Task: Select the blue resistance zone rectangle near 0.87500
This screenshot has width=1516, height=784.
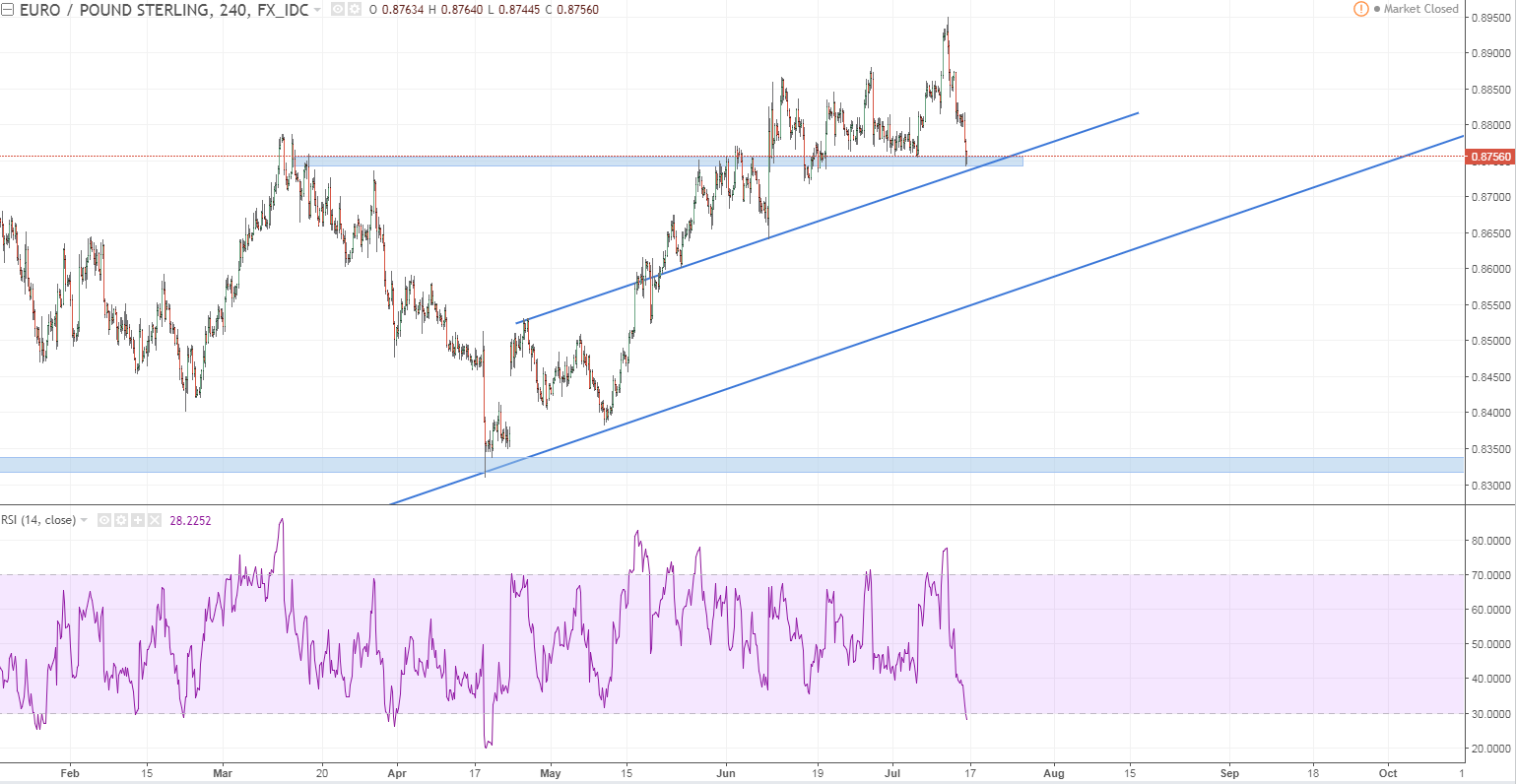Action: coord(659,161)
